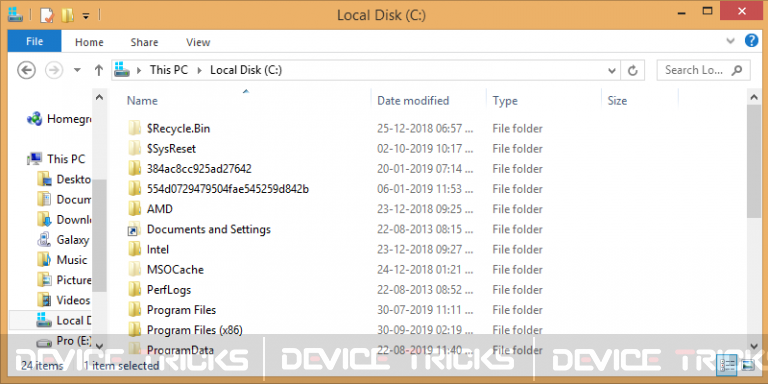This screenshot has height=384, width=768.
Task: Open recent locations dropdown arrow
Action: coord(77,71)
